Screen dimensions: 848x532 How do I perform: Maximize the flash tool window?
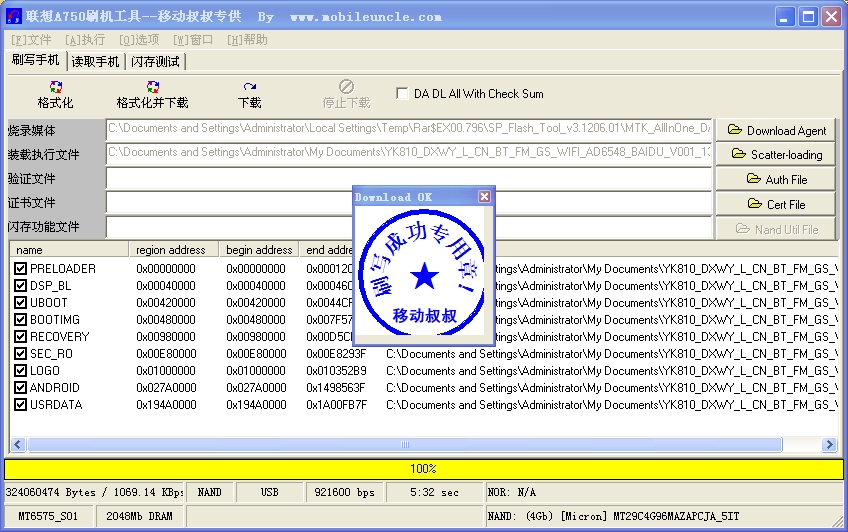tap(808, 17)
